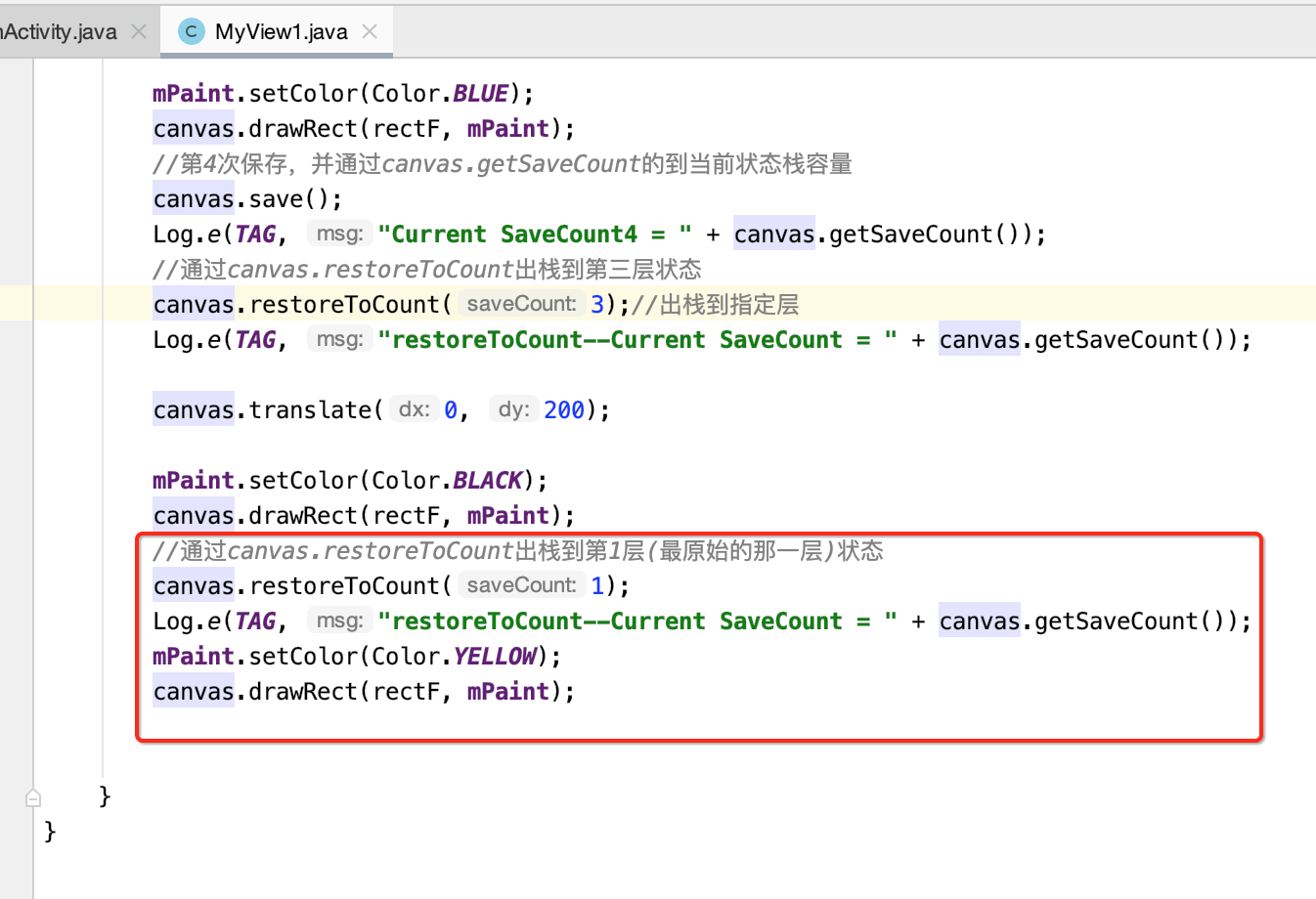Click the saveCount value 3 in restoreToCount

coord(597,304)
